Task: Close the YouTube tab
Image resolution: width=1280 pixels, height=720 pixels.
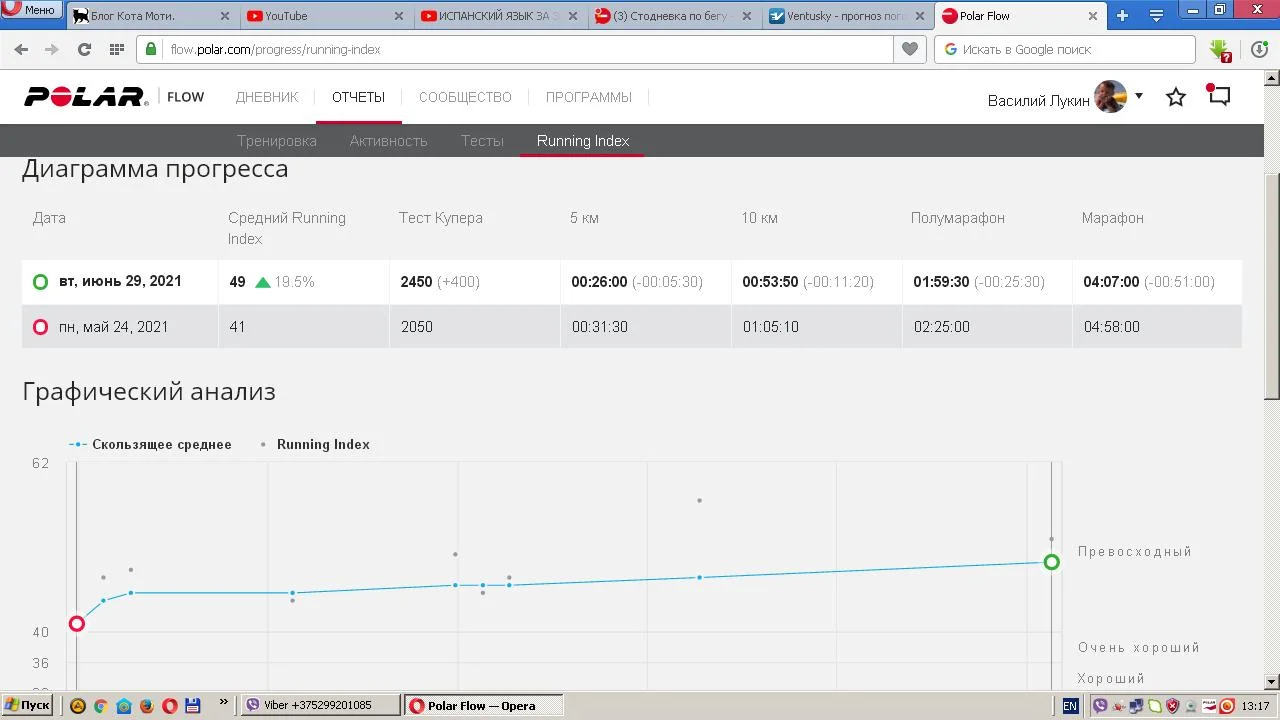Action: (x=399, y=16)
